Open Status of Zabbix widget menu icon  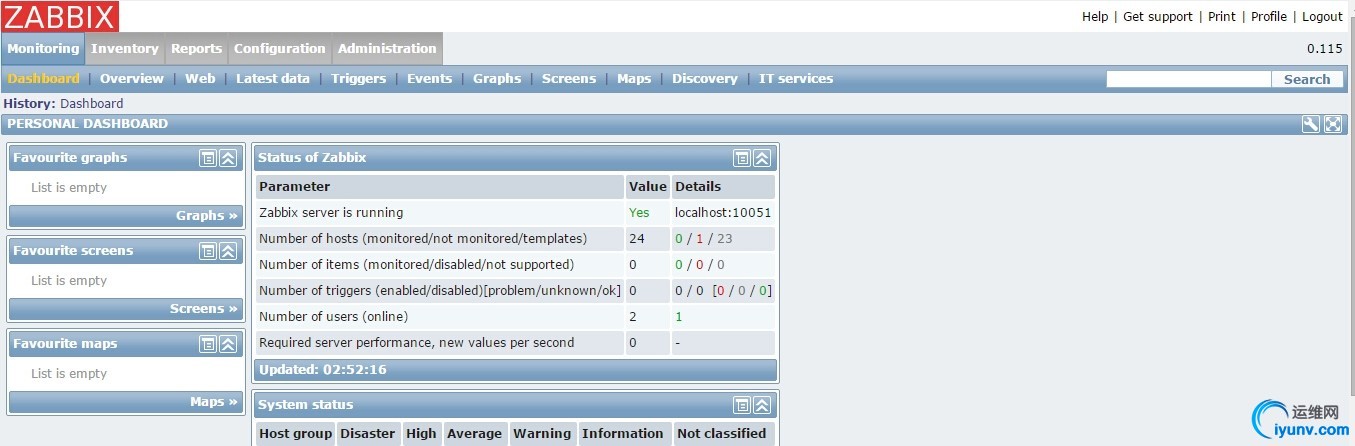(x=742, y=158)
